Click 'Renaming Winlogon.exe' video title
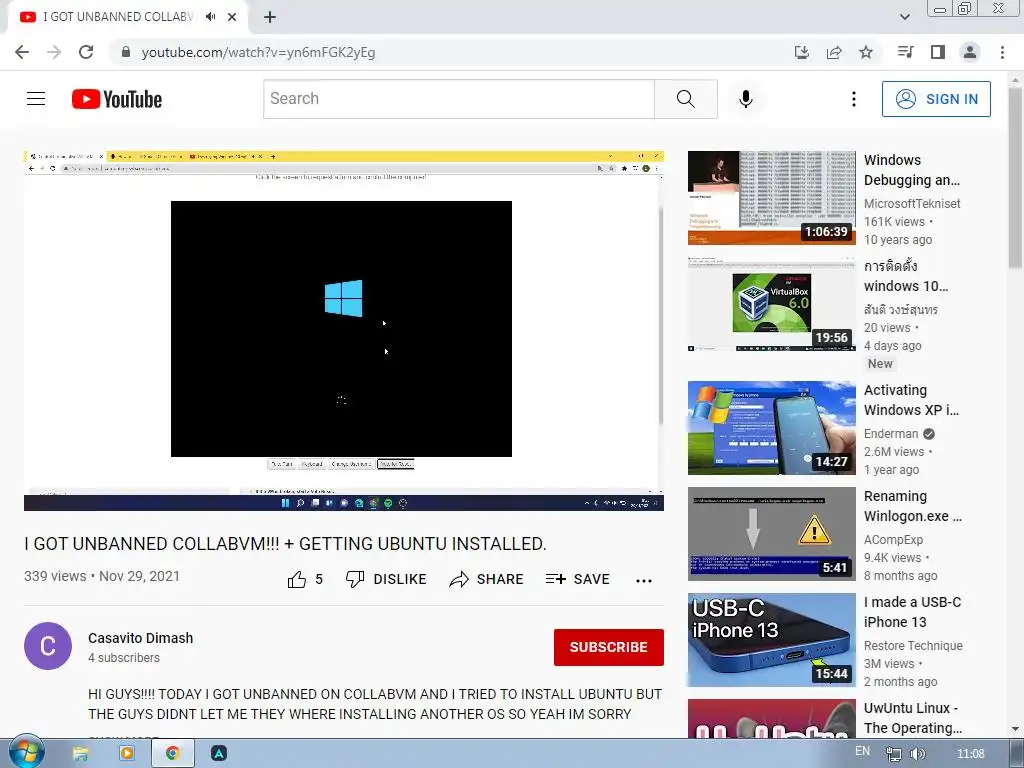Screen dimensions: 1024x768 [x=912, y=506]
